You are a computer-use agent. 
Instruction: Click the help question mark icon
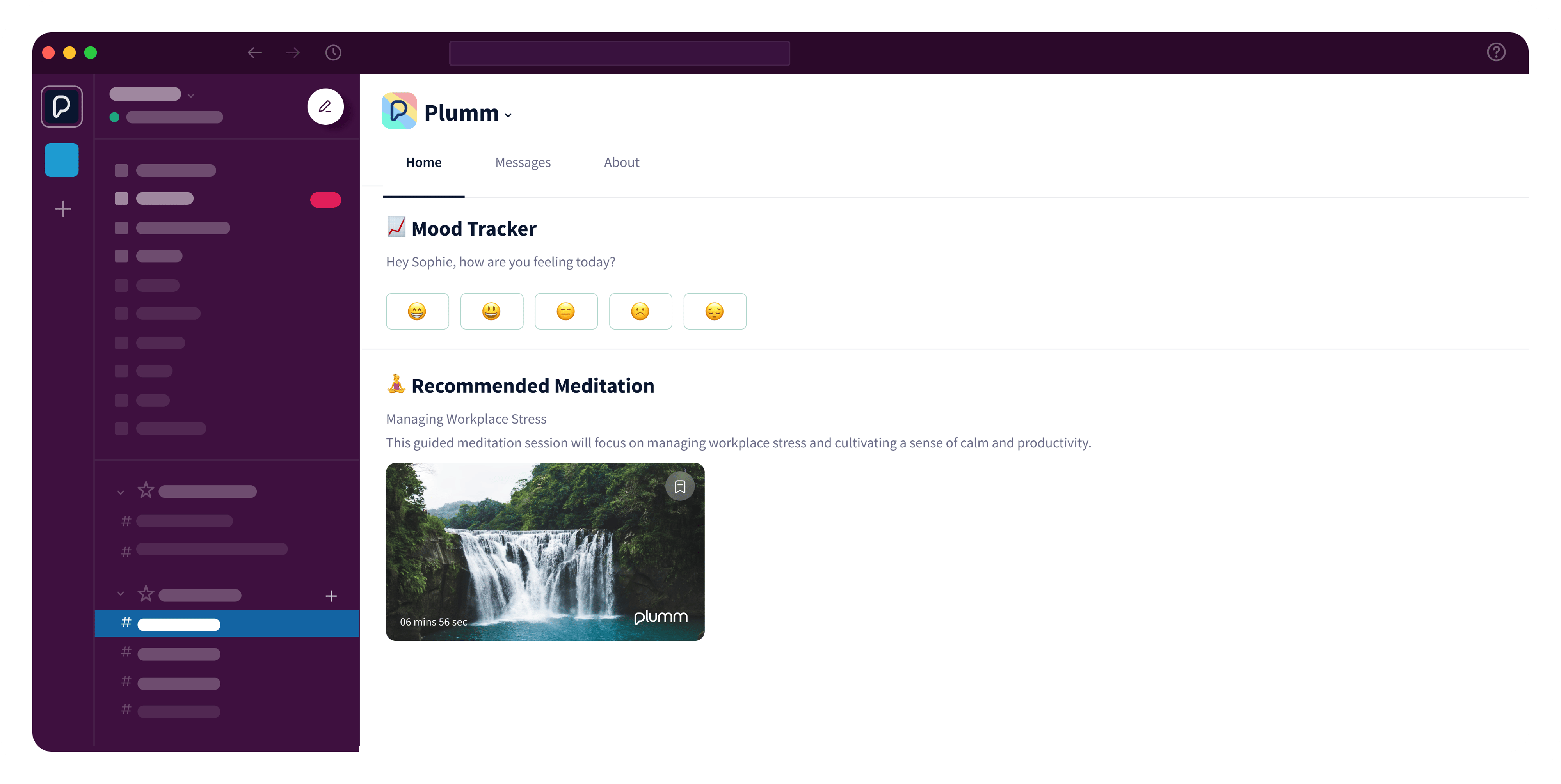tap(1496, 52)
